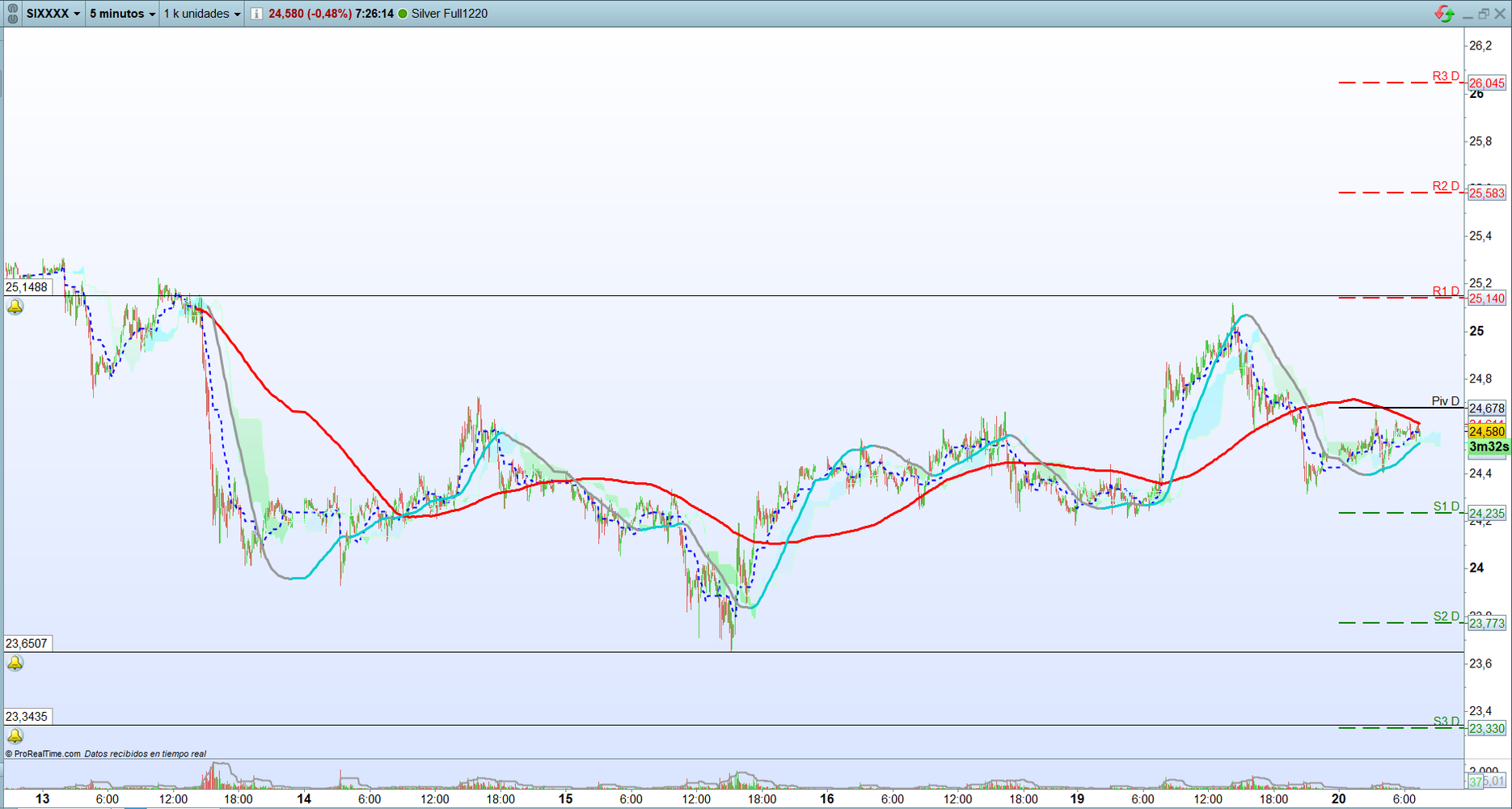Click the R3 D resistance line label
The image size is (1512, 809).
click(x=1446, y=77)
